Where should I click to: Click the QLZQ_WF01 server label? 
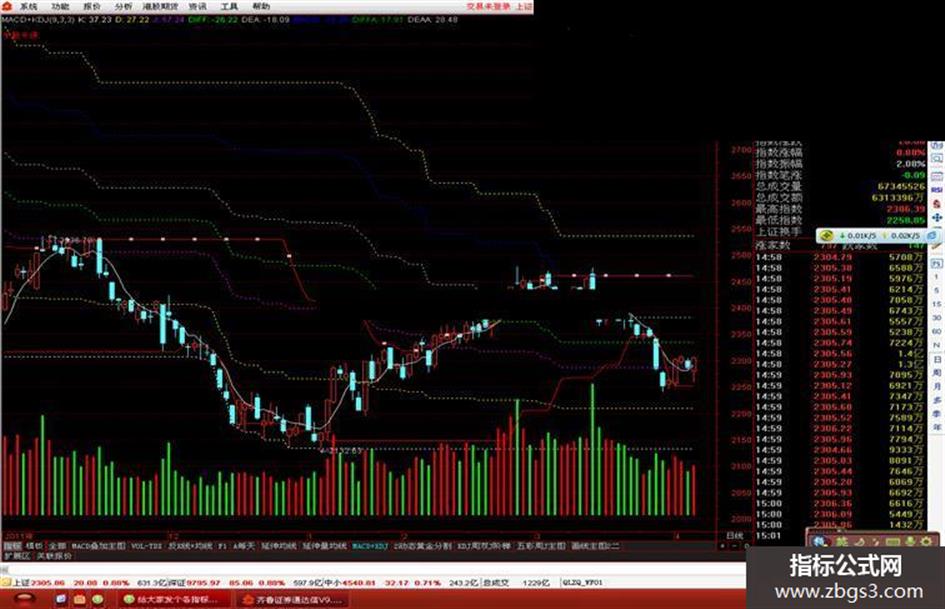(583, 583)
